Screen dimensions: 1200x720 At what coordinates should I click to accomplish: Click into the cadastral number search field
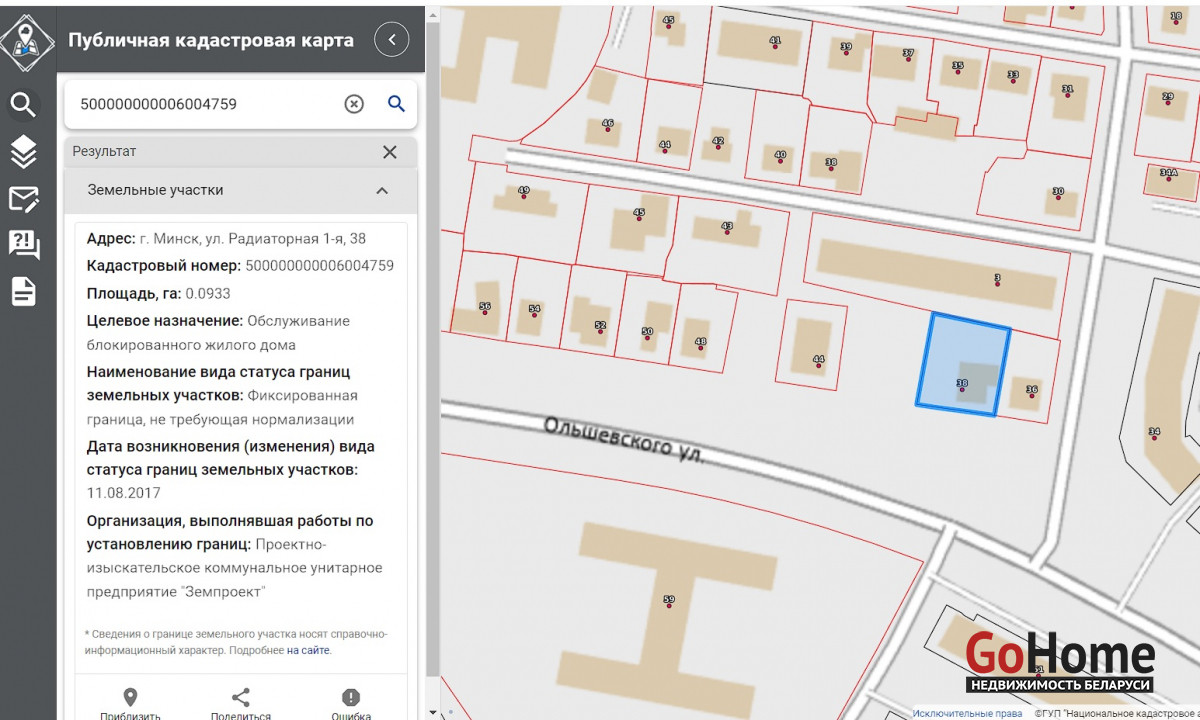click(x=205, y=104)
